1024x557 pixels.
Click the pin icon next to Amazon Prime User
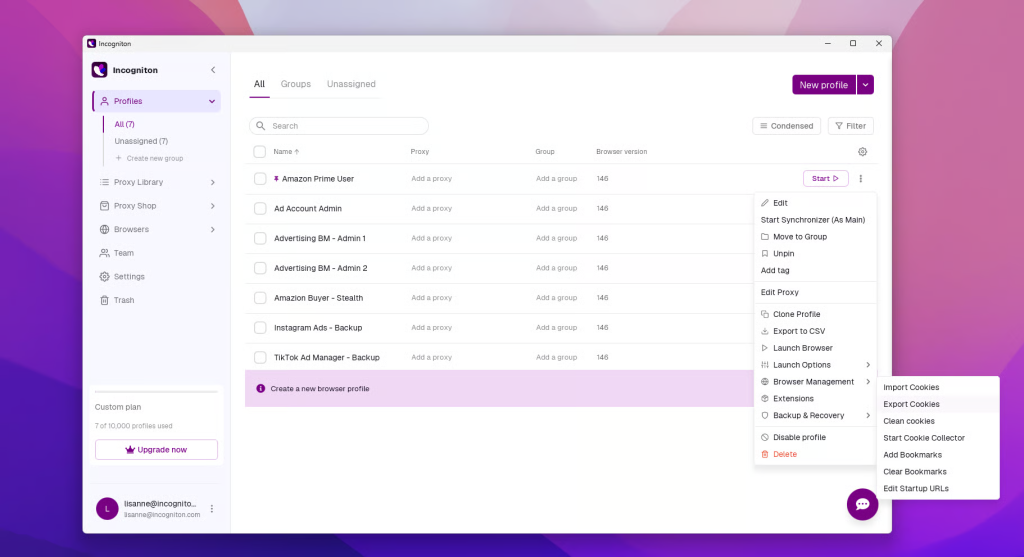click(x=276, y=178)
